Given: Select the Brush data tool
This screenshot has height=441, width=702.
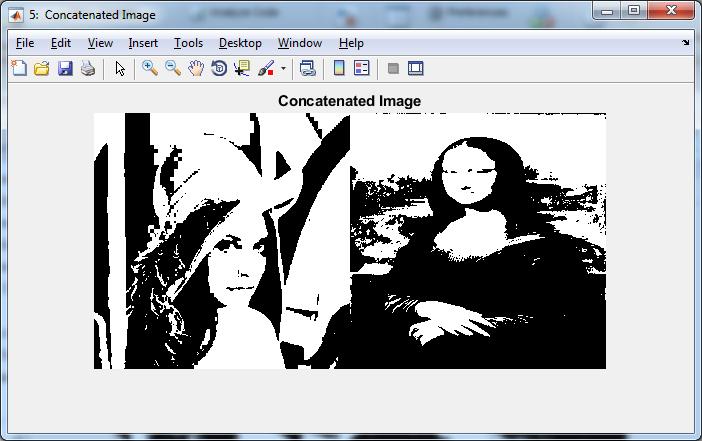Looking at the screenshot, I should pyautogui.click(x=266, y=69).
